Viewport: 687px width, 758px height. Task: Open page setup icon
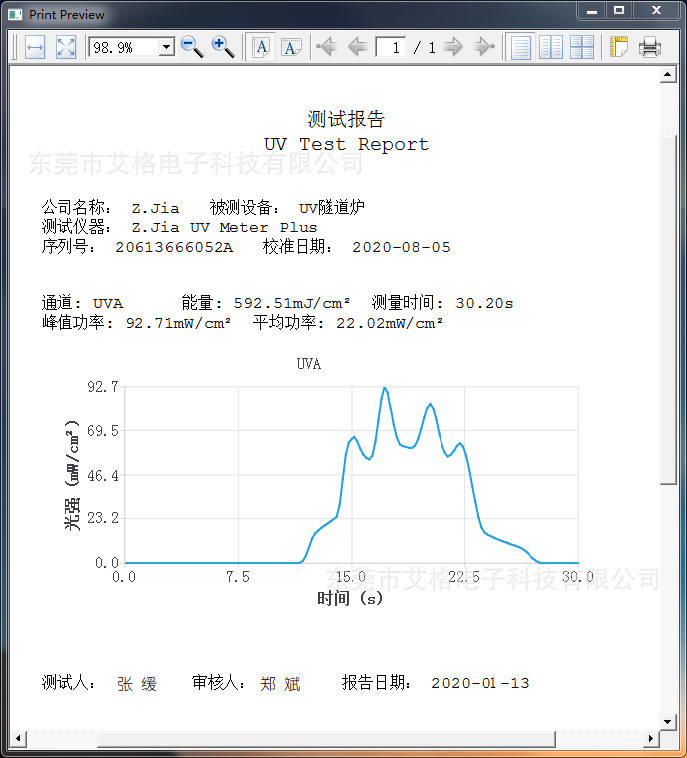click(618, 47)
